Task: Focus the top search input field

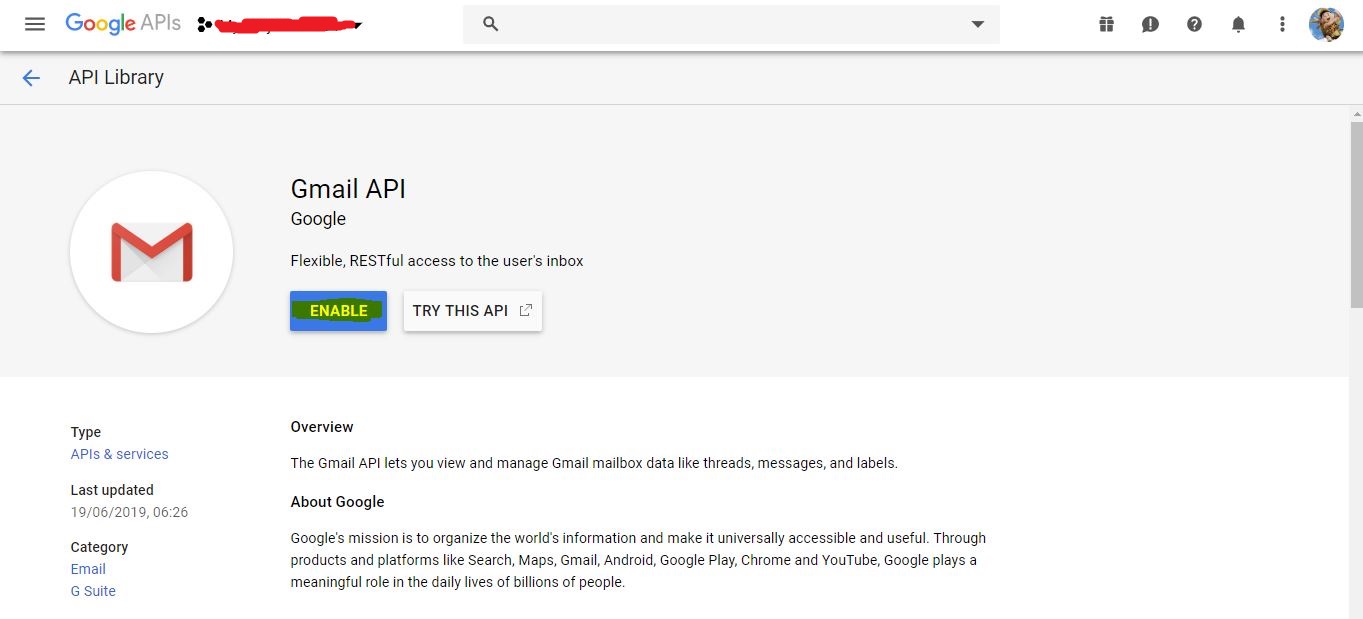Action: (x=731, y=24)
